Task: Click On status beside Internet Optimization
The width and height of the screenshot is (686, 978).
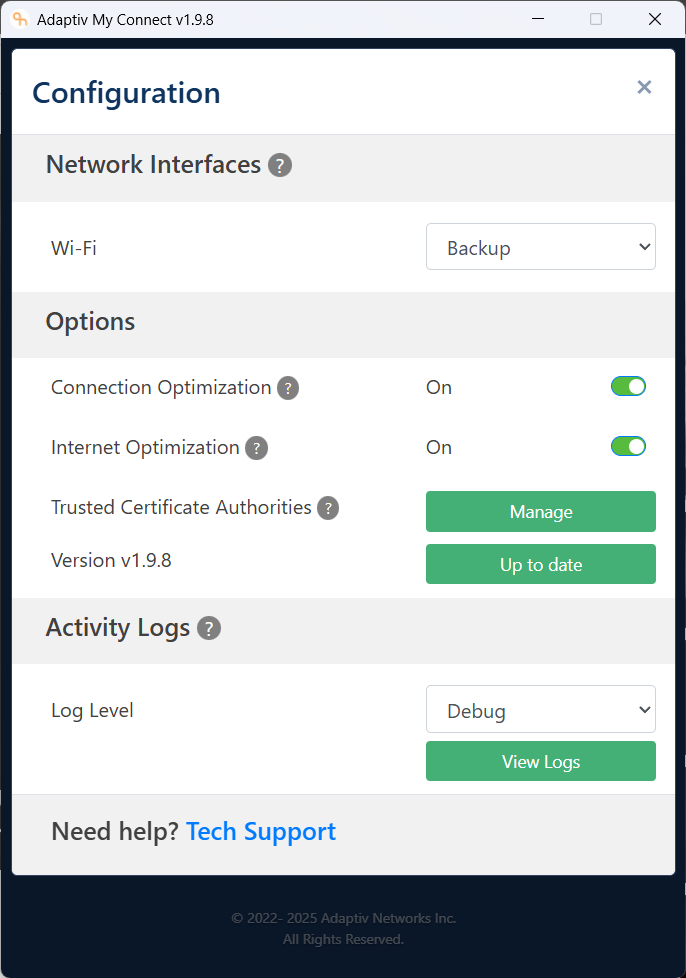Action: click(x=439, y=447)
